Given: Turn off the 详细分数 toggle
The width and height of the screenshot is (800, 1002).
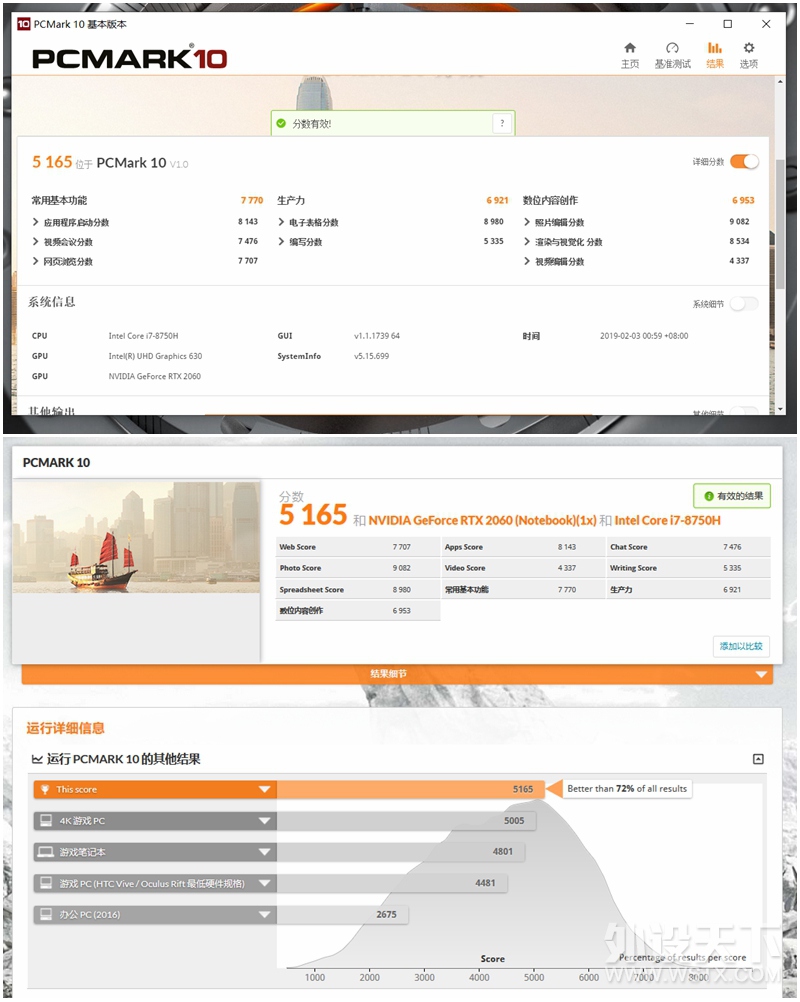Looking at the screenshot, I should pos(744,162).
